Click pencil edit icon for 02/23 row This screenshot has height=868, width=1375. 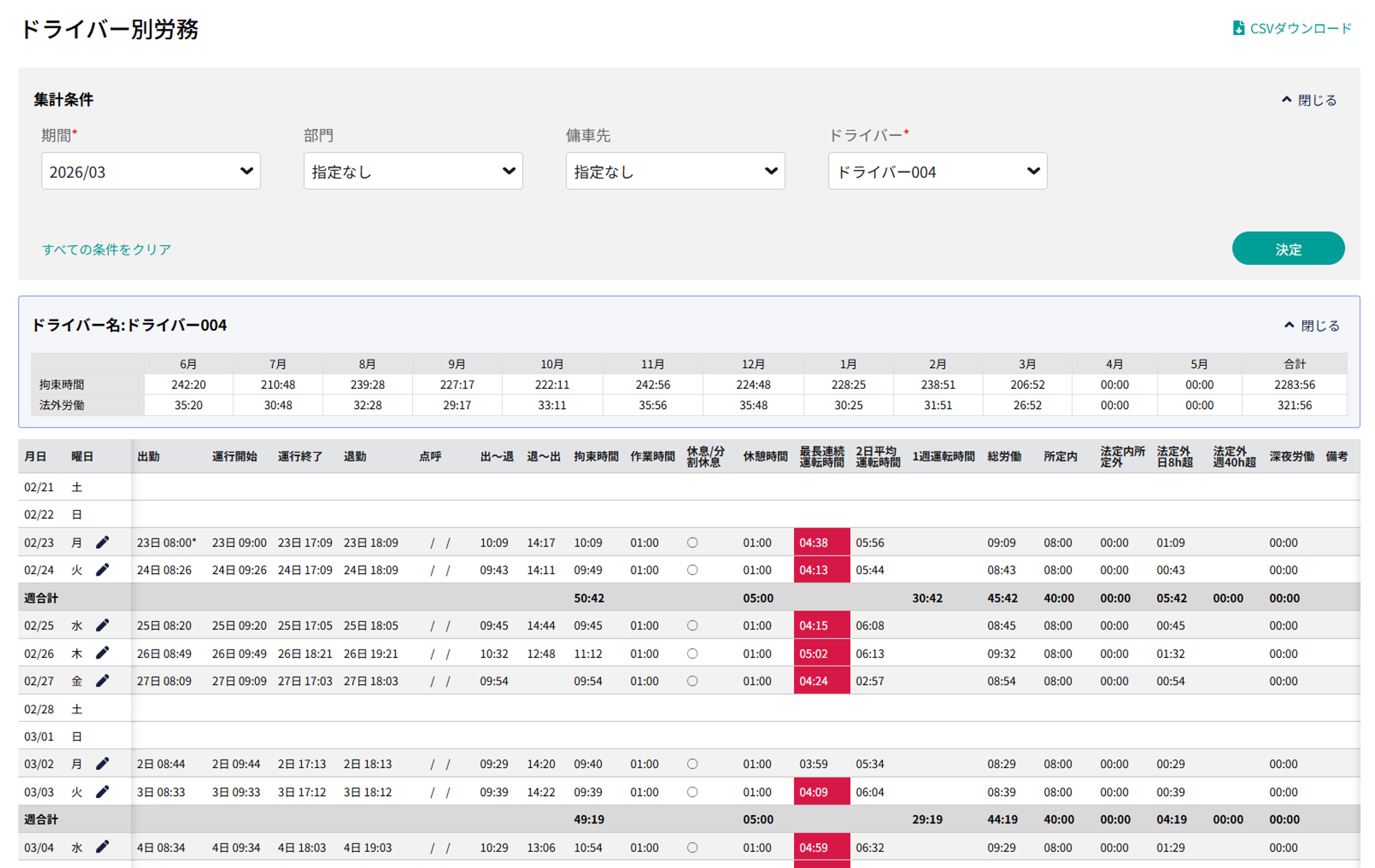click(x=102, y=542)
